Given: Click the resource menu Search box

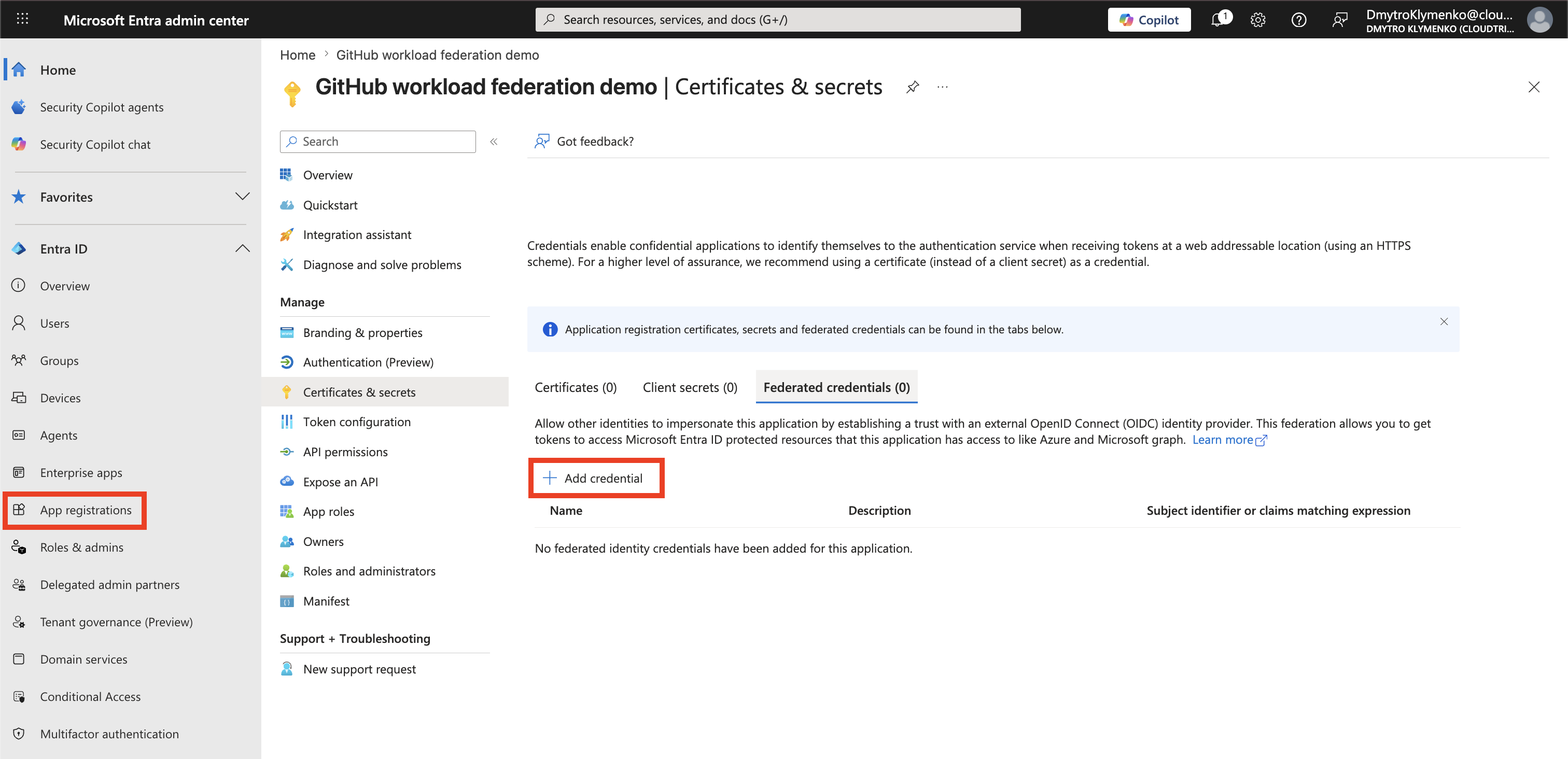Looking at the screenshot, I should [377, 141].
